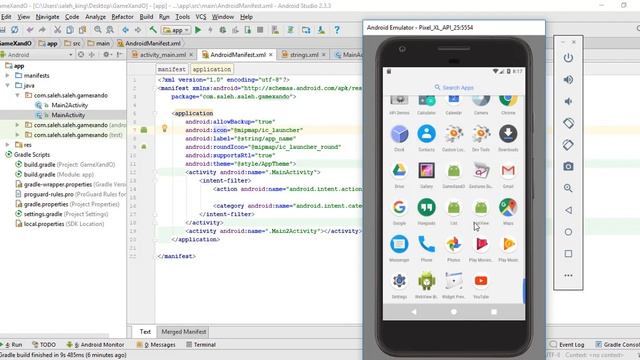Open the Android Monitor tool window
Viewport: 640px width, 360px height.
(96, 344)
